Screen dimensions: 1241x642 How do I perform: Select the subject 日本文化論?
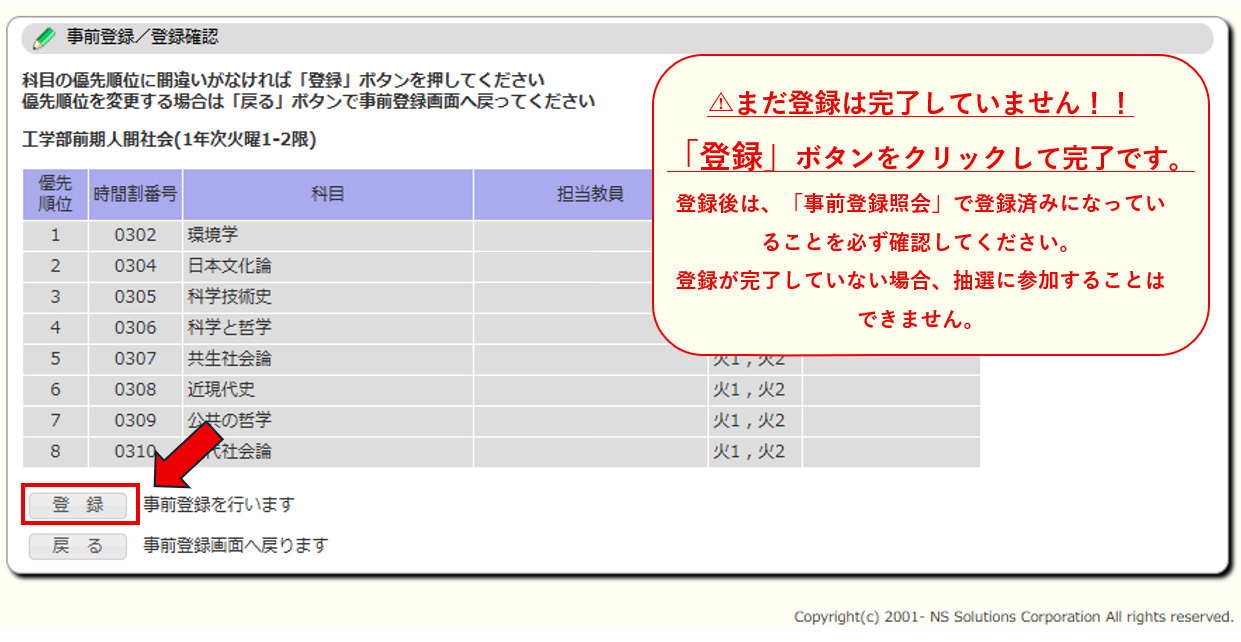point(229,266)
